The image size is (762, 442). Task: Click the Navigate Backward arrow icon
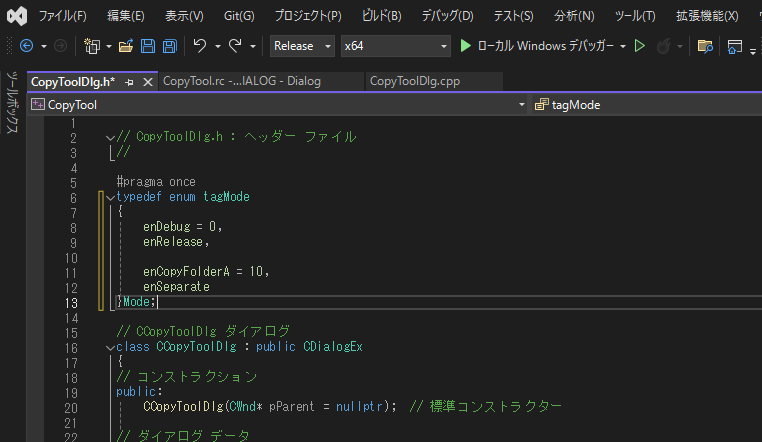click(26, 46)
